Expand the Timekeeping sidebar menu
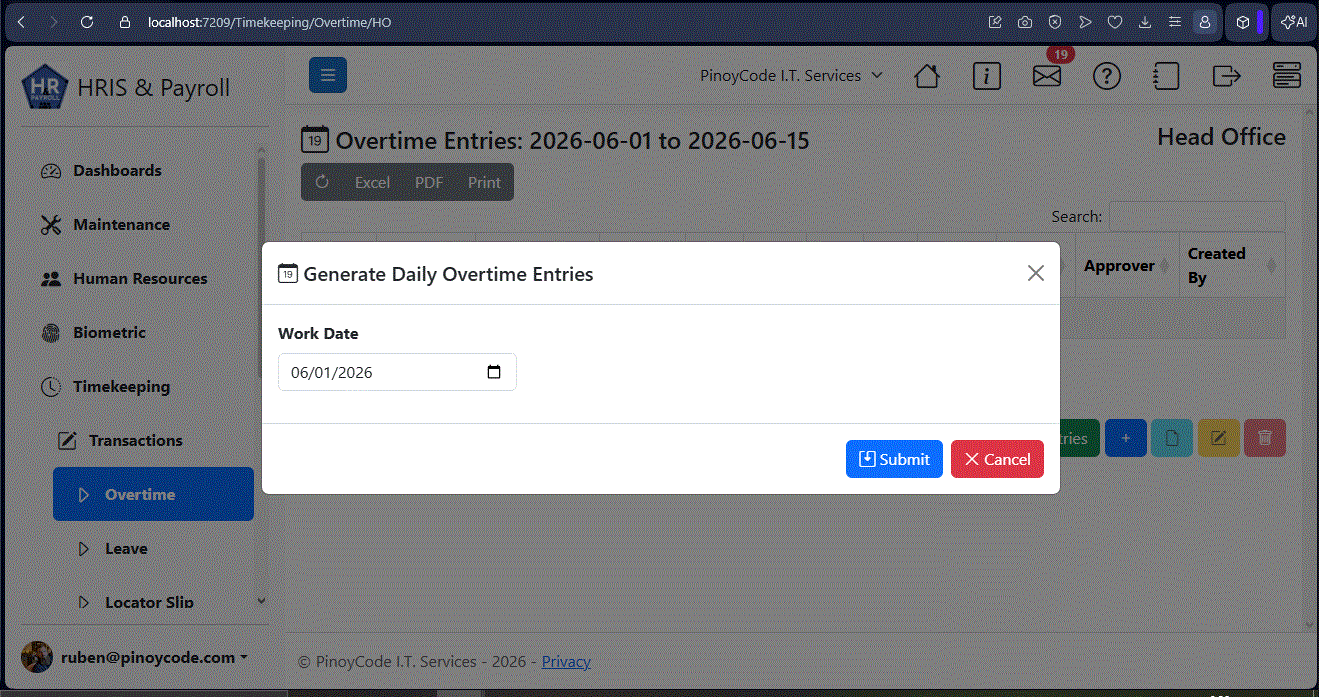Screen dimensions: 1319x697 point(121,386)
